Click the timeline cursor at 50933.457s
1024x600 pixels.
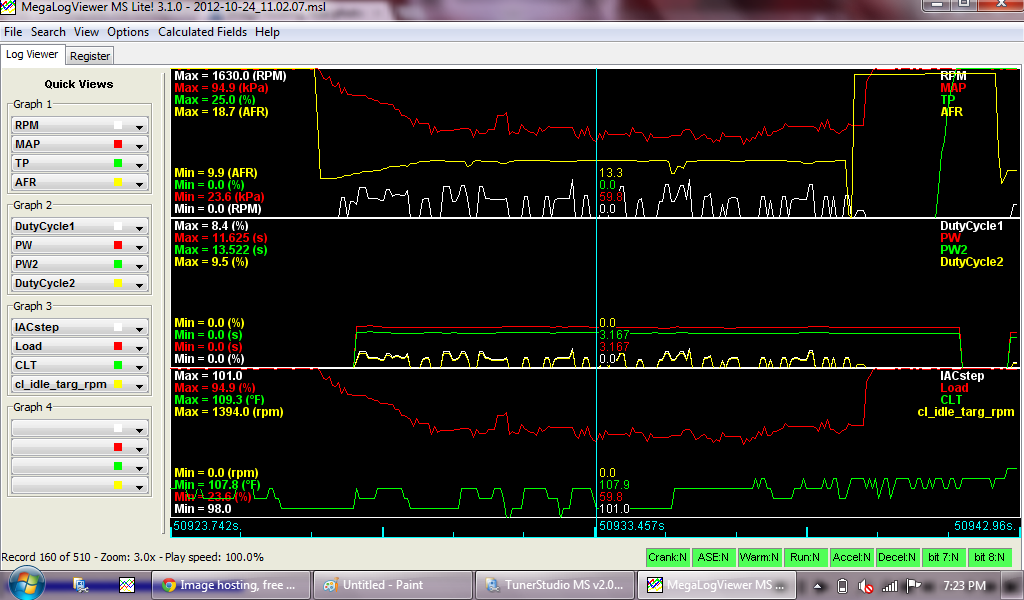(x=632, y=526)
